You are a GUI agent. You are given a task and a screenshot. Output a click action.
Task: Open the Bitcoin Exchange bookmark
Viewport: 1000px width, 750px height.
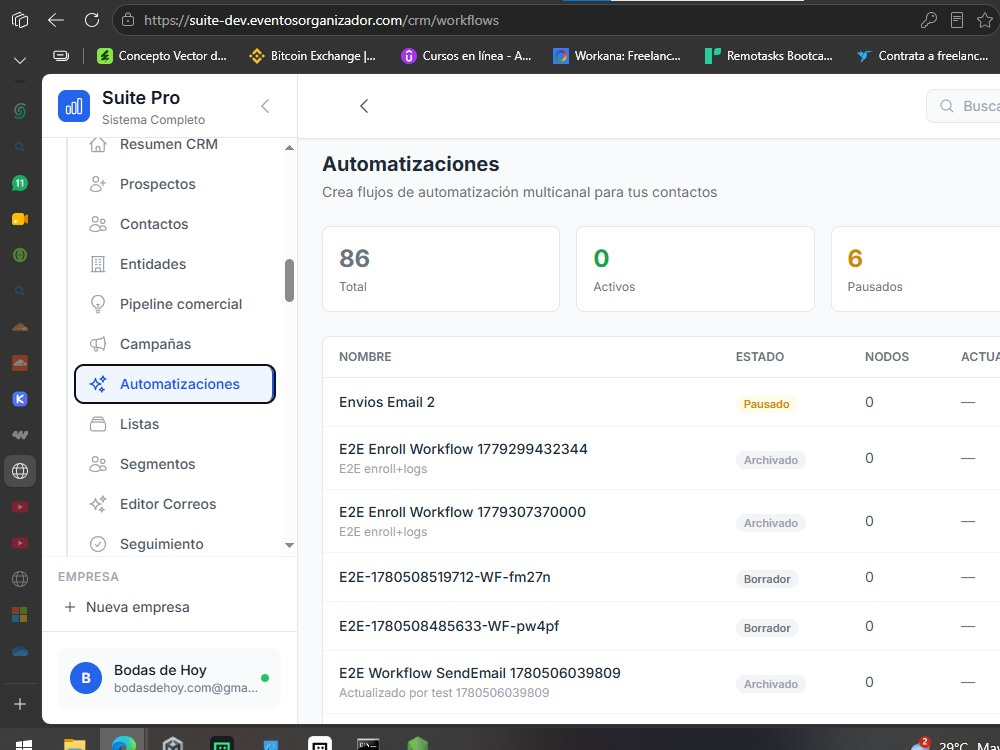coord(312,56)
